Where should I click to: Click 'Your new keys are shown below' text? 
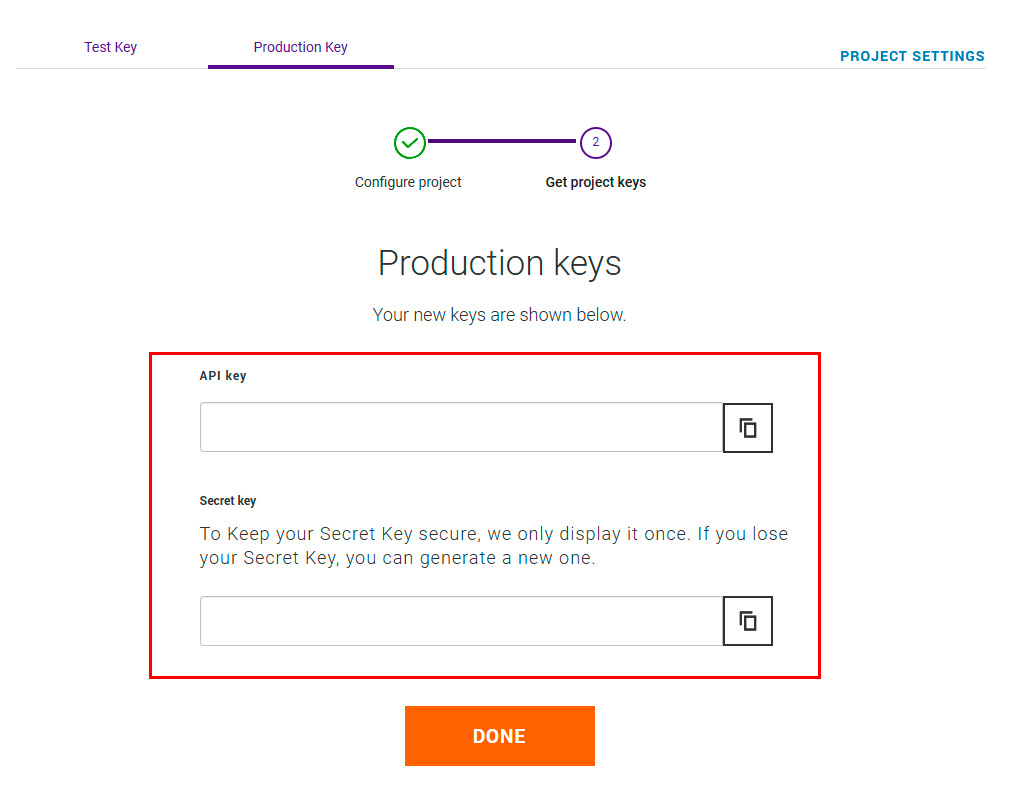499,315
